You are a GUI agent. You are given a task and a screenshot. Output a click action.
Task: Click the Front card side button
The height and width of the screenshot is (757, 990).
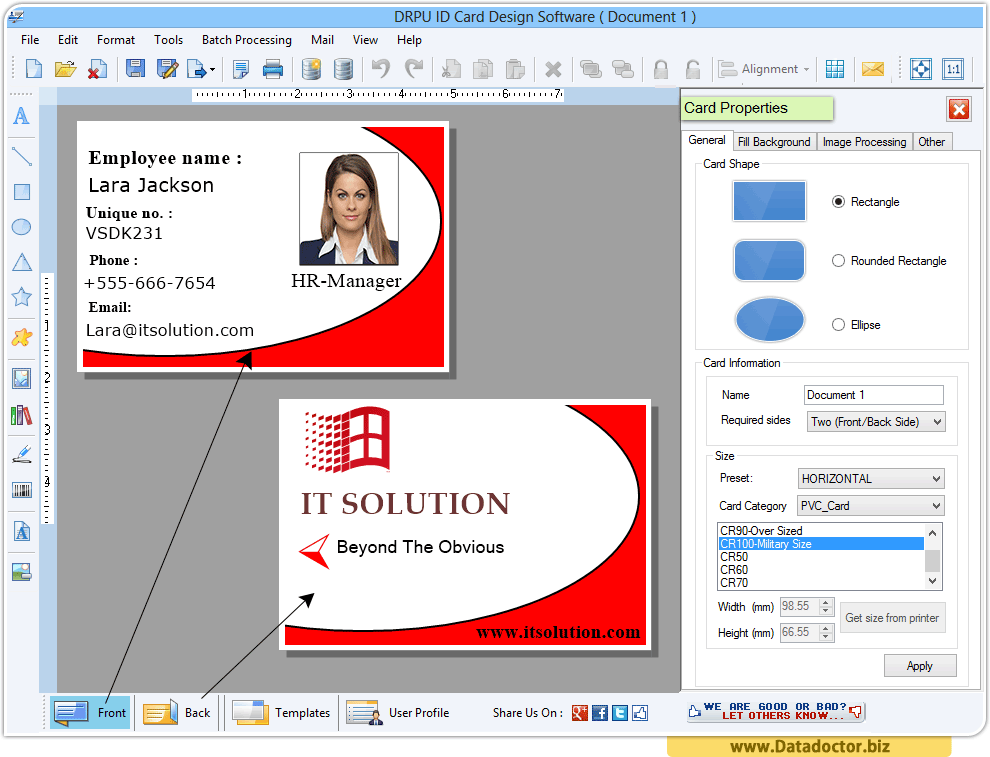(90, 713)
